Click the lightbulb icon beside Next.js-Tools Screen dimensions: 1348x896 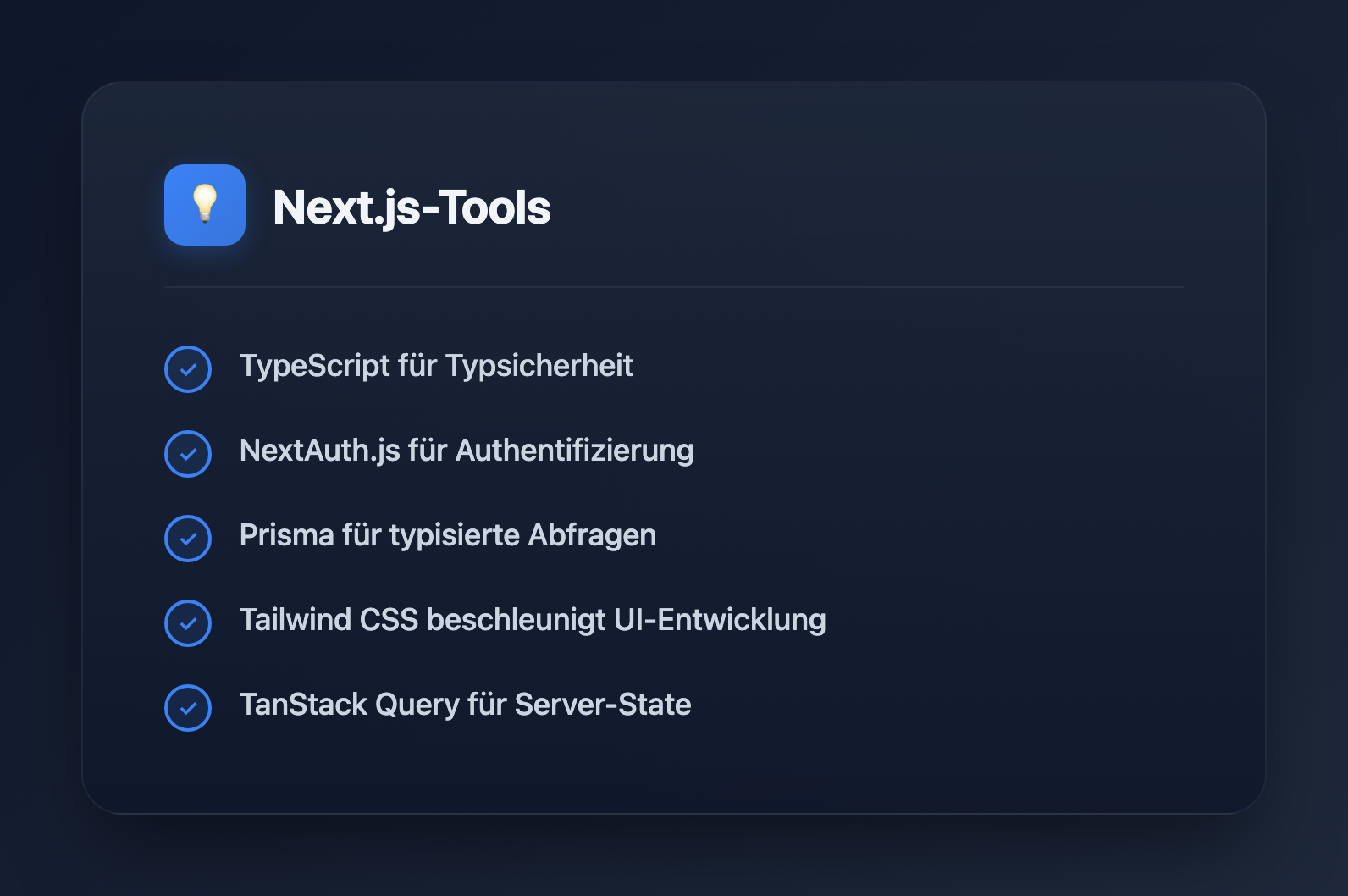[205, 205]
